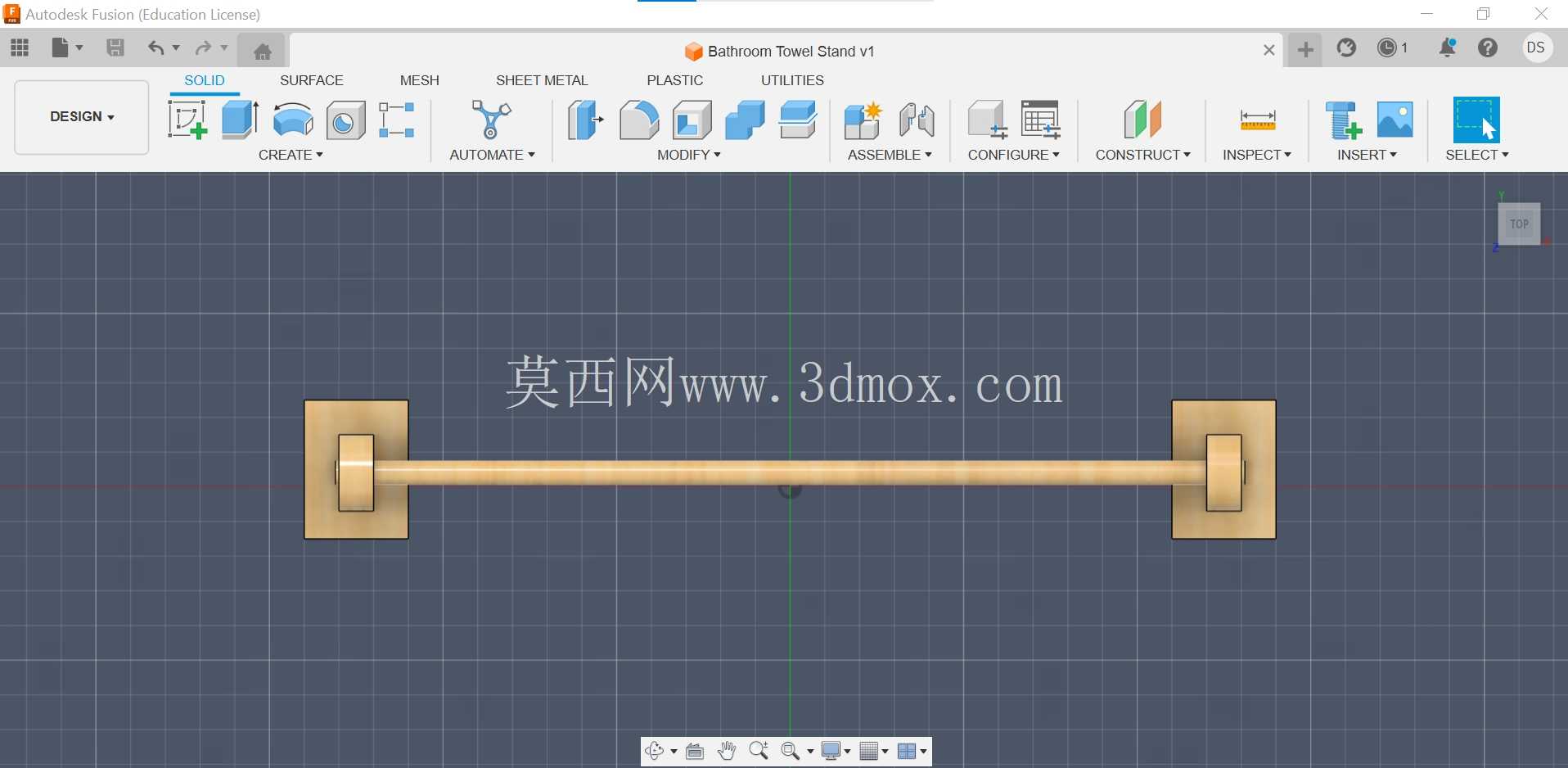Open the Automate fork-shaped tool

tap(491, 120)
